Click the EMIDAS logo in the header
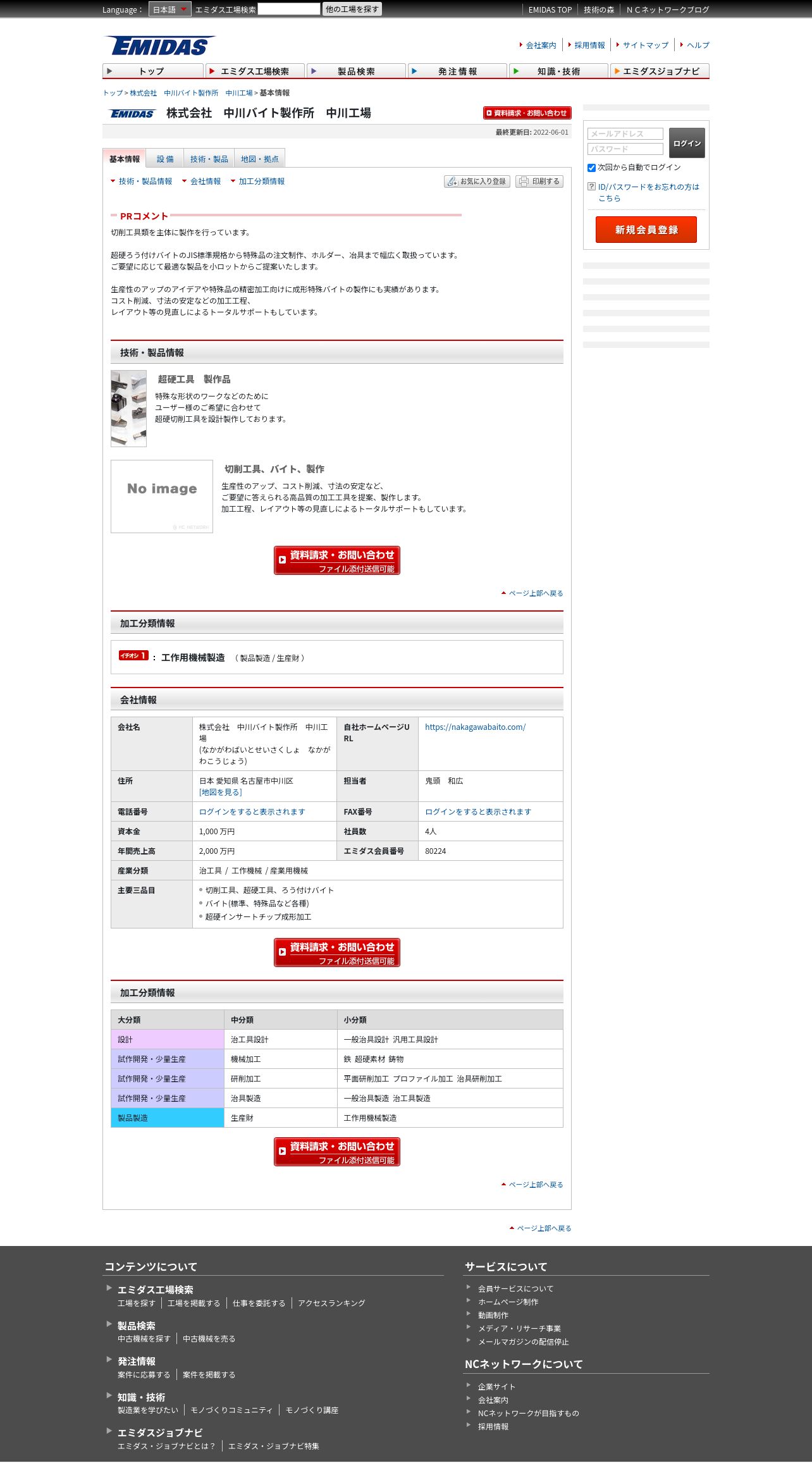812x1468 pixels. pyautogui.click(x=159, y=46)
